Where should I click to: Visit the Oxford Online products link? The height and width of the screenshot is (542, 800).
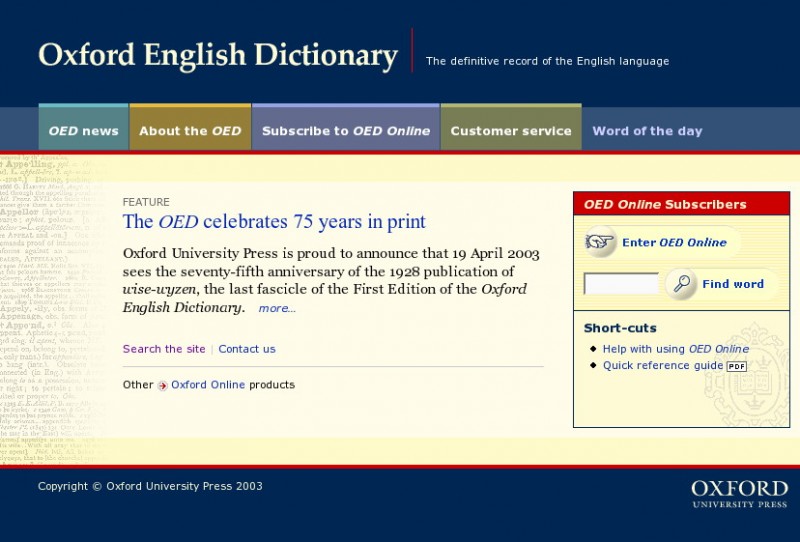click(x=208, y=385)
